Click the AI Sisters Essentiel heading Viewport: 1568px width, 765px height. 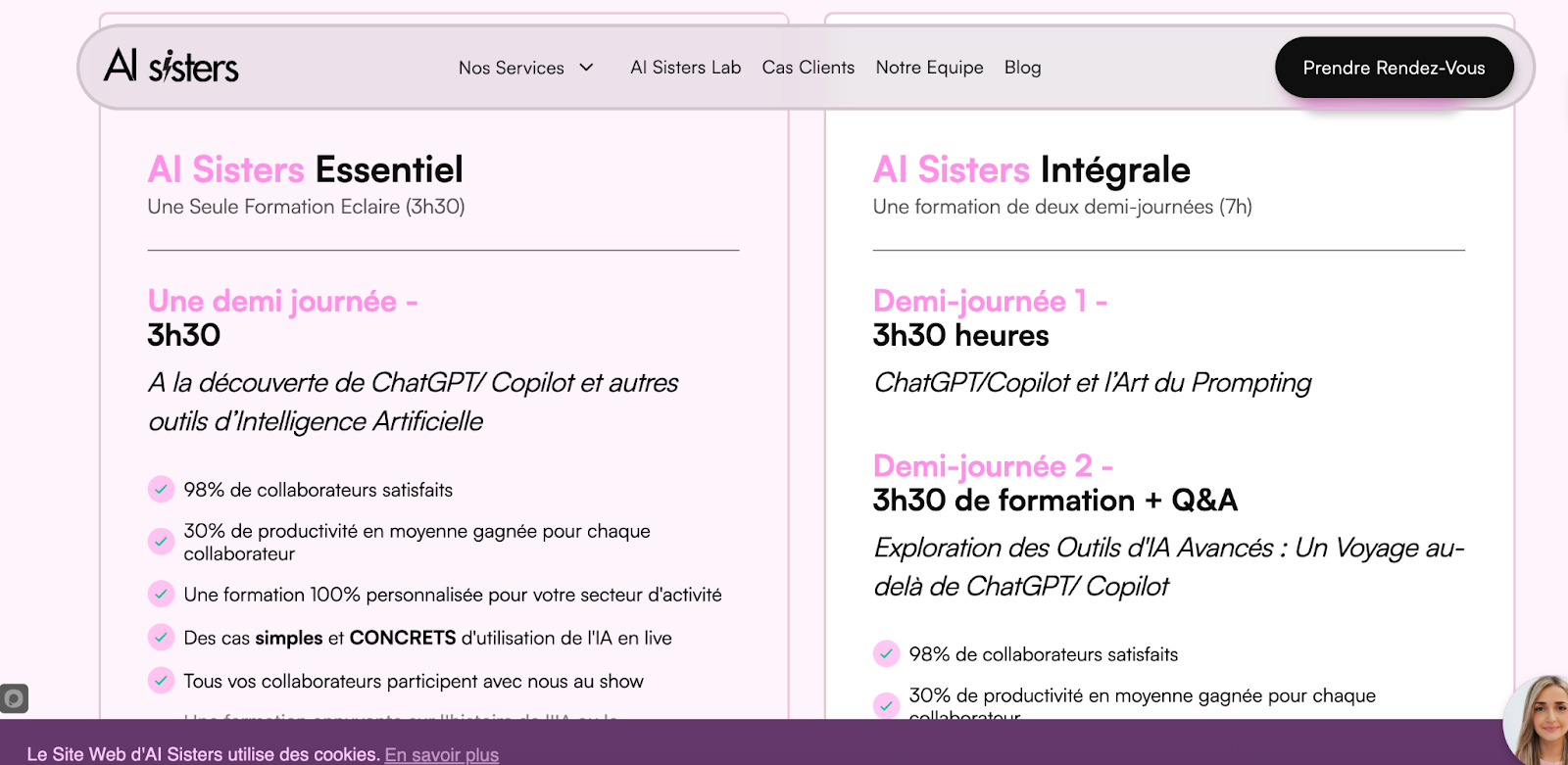305,169
